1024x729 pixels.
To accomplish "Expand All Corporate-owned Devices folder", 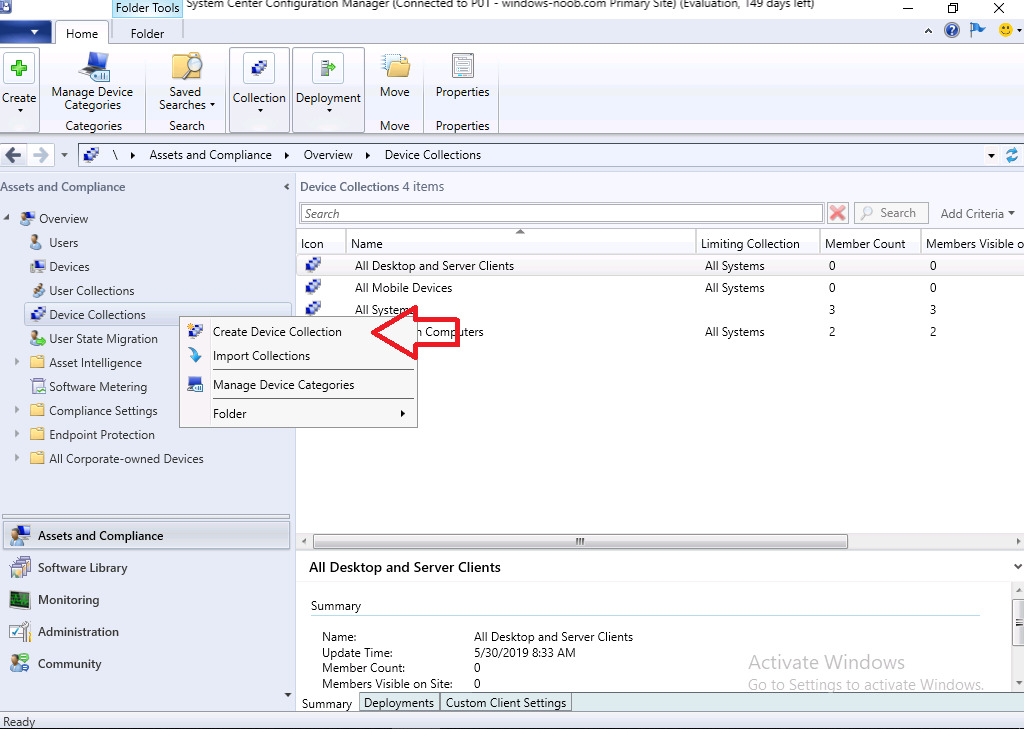I will coord(17,459).
